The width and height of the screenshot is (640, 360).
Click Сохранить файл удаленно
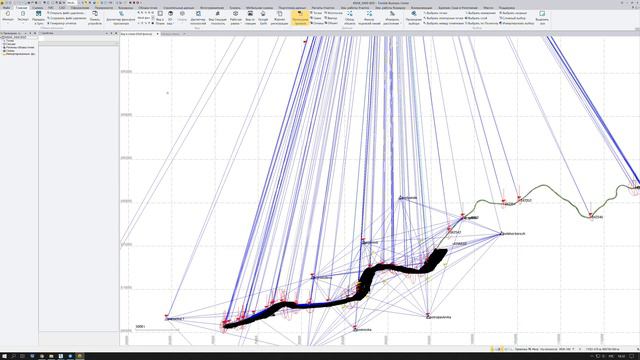point(67,18)
